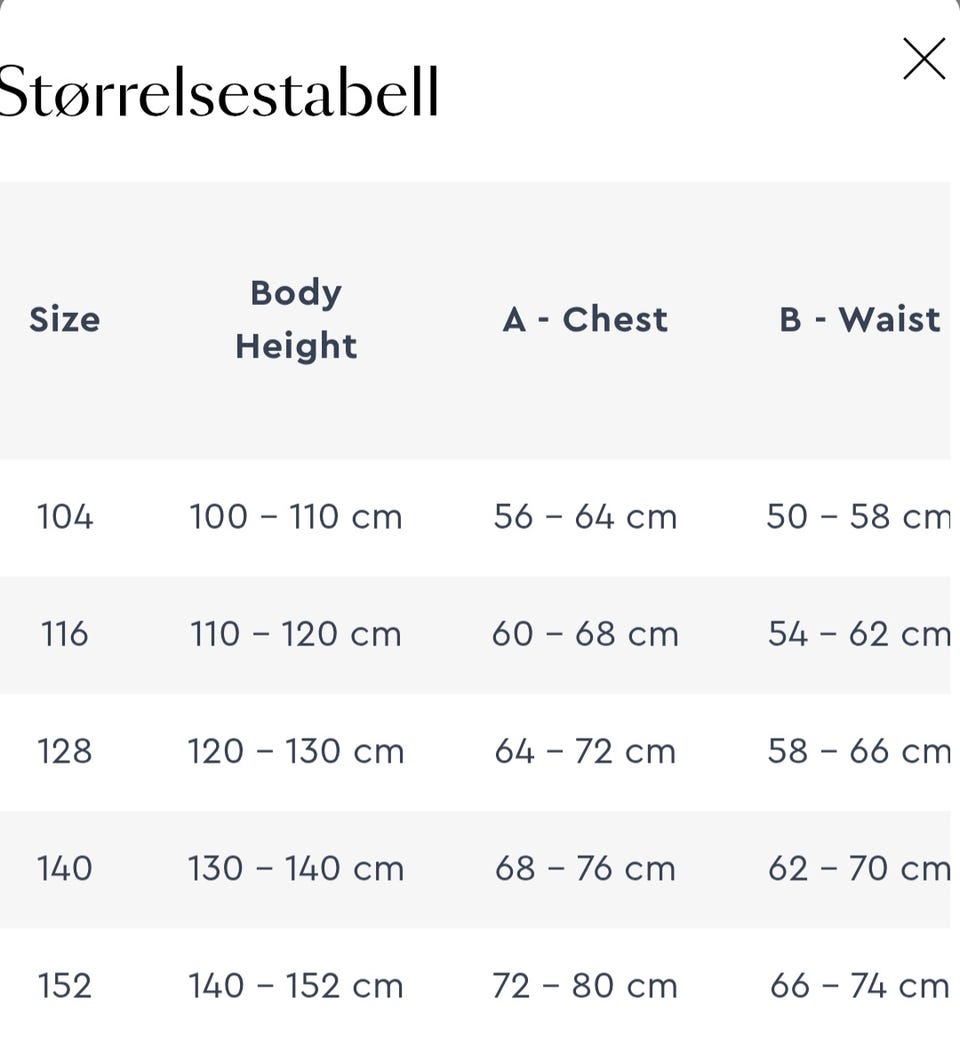This screenshot has width=960, height=1039.
Task: Click the 54 – 62 cm waist cell
Action: click(x=859, y=634)
